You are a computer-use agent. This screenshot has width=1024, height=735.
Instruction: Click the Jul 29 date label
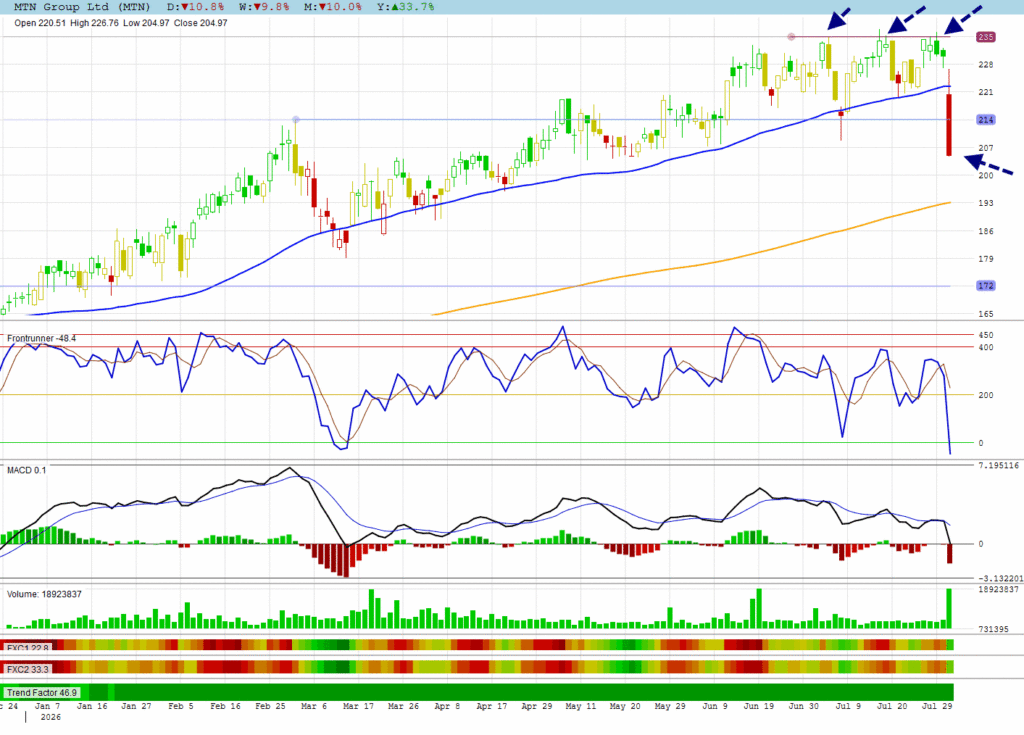[x=936, y=706]
